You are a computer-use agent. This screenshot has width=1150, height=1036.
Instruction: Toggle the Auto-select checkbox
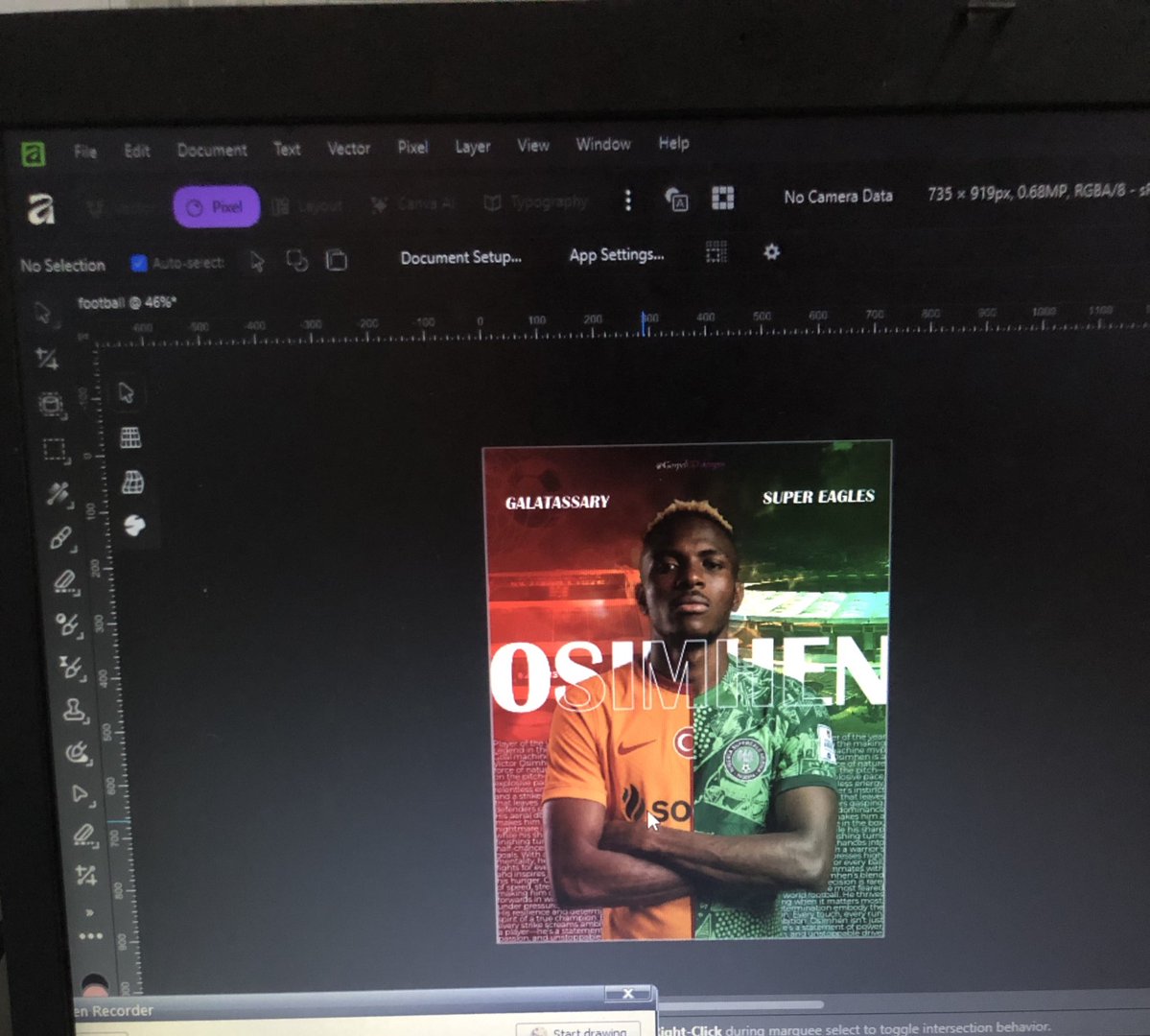pyautogui.click(x=138, y=262)
